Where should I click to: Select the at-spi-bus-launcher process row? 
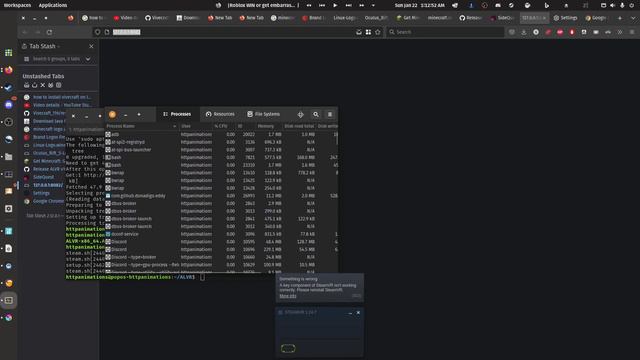pos(222,150)
